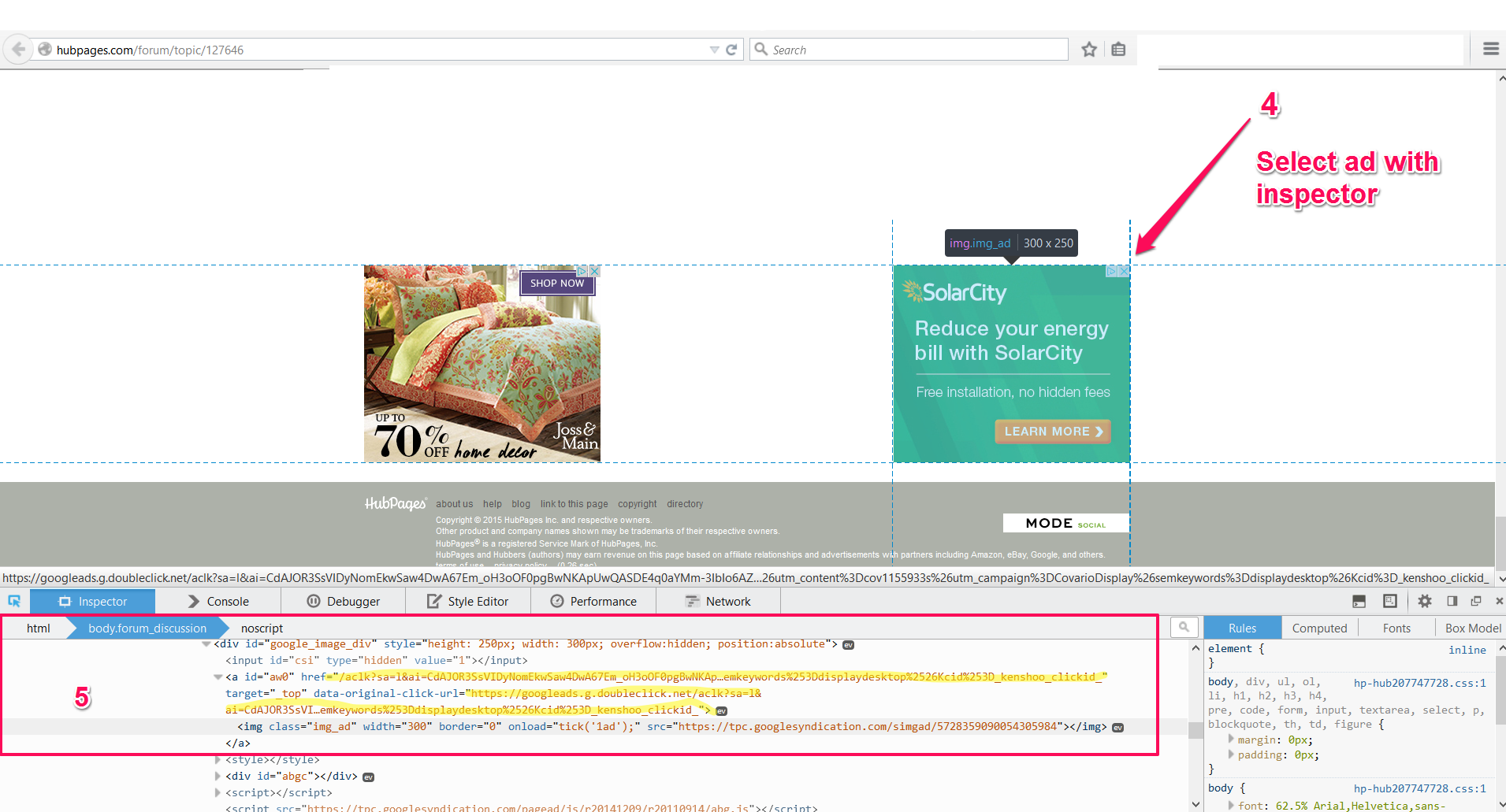Switch to the Box Model tab
This screenshot has height=812, width=1506.
[1472, 628]
